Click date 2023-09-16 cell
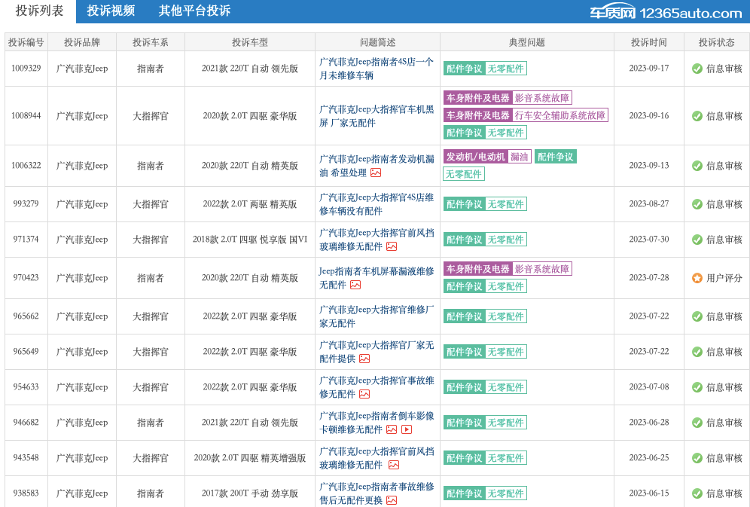This screenshot has height=507, width=750. pos(649,116)
